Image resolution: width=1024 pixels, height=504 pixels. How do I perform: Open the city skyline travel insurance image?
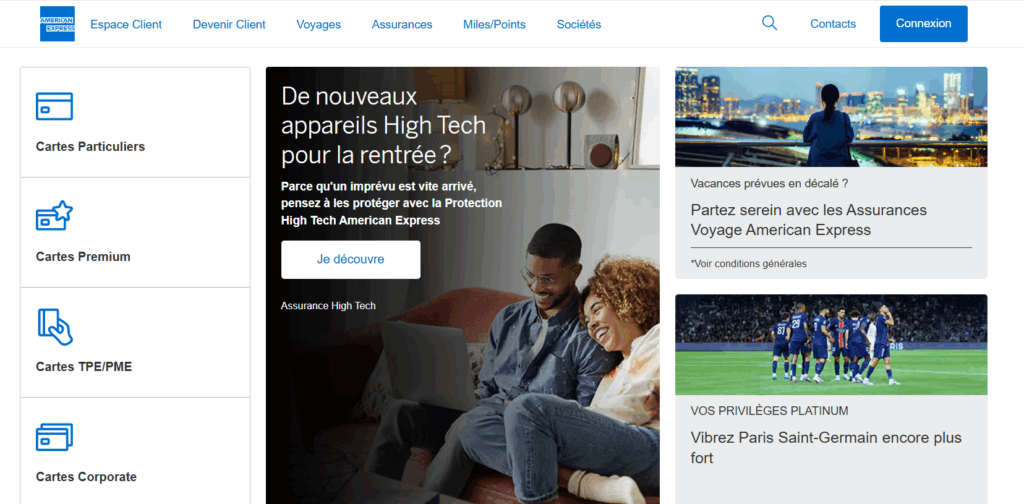point(831,117)
